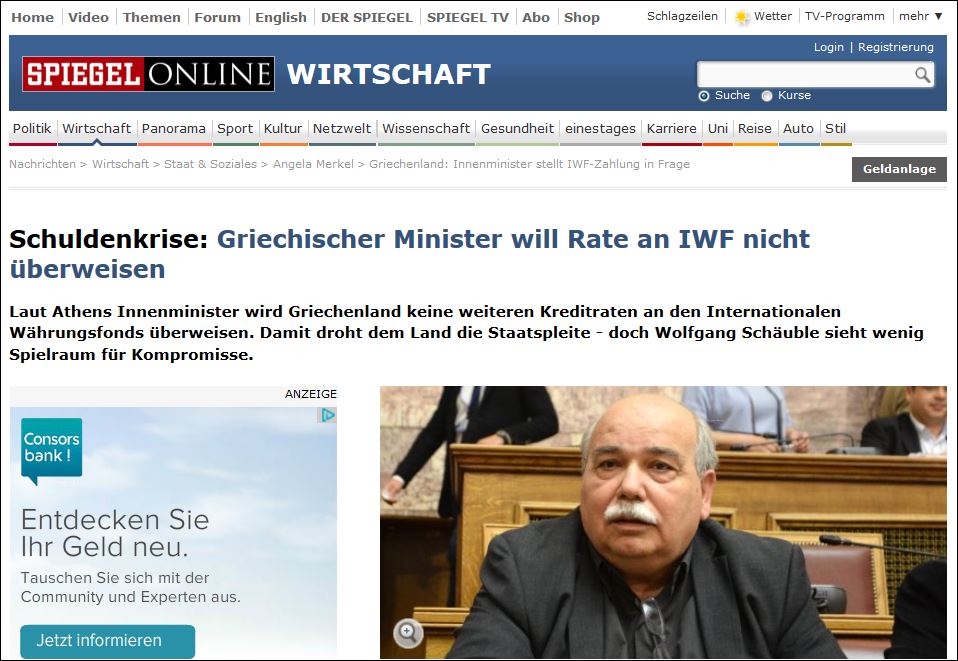Click the Geldanlage button
Image resolution: width=958 pixels, height=661 pixels.
898,169
